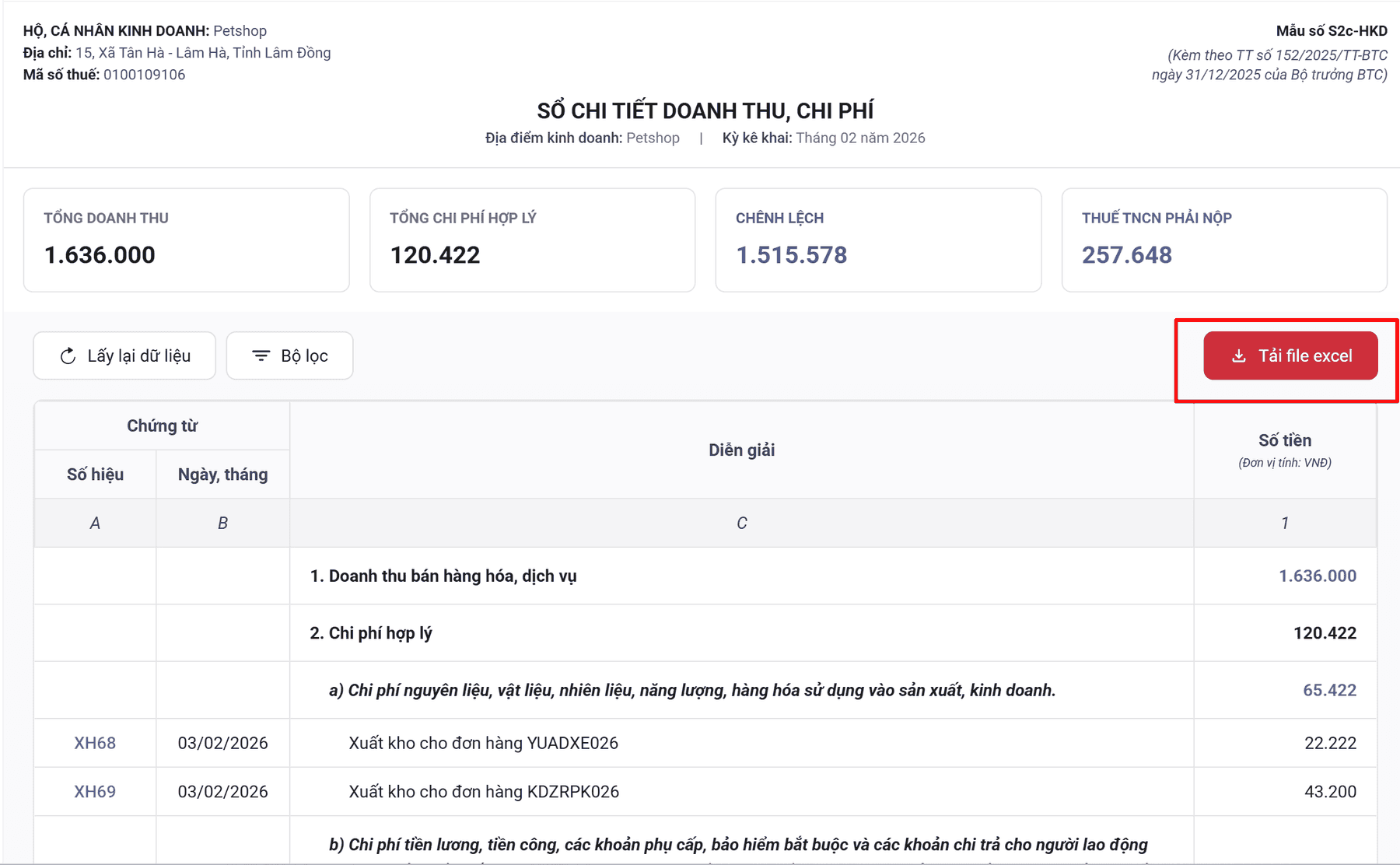The image size is (1400, 865).
Task: Click column letter "A" cell
Action: pyautogui.click(x=95, y=523)
